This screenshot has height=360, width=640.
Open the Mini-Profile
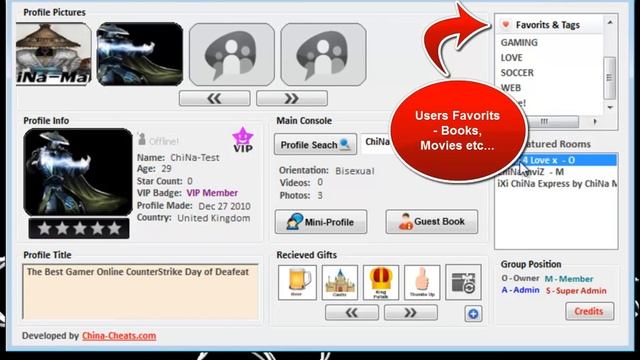pos(321,222)
